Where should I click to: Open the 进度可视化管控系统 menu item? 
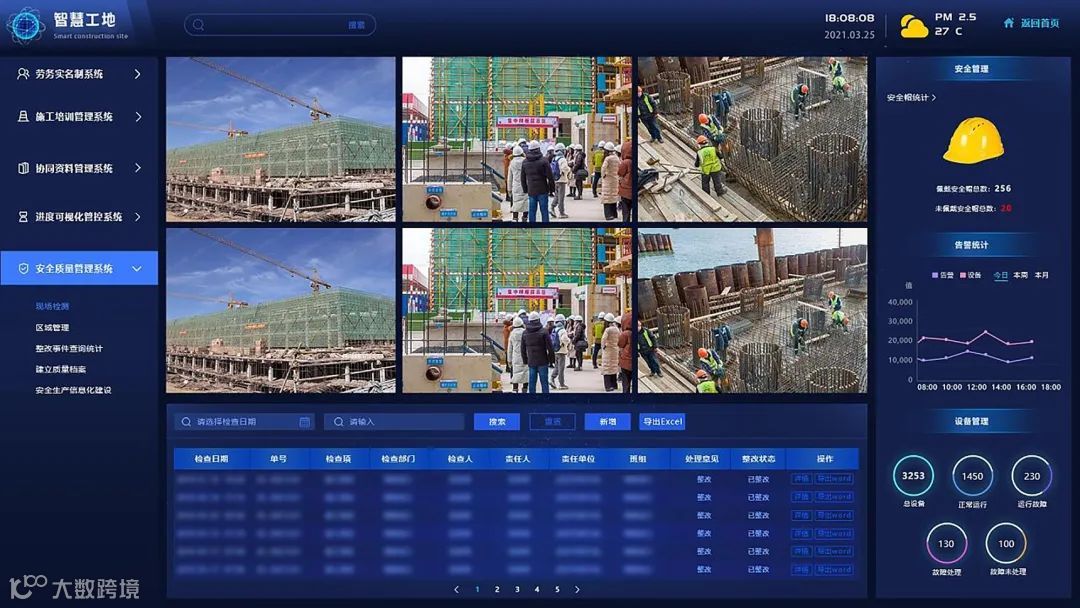coord(79,217)
